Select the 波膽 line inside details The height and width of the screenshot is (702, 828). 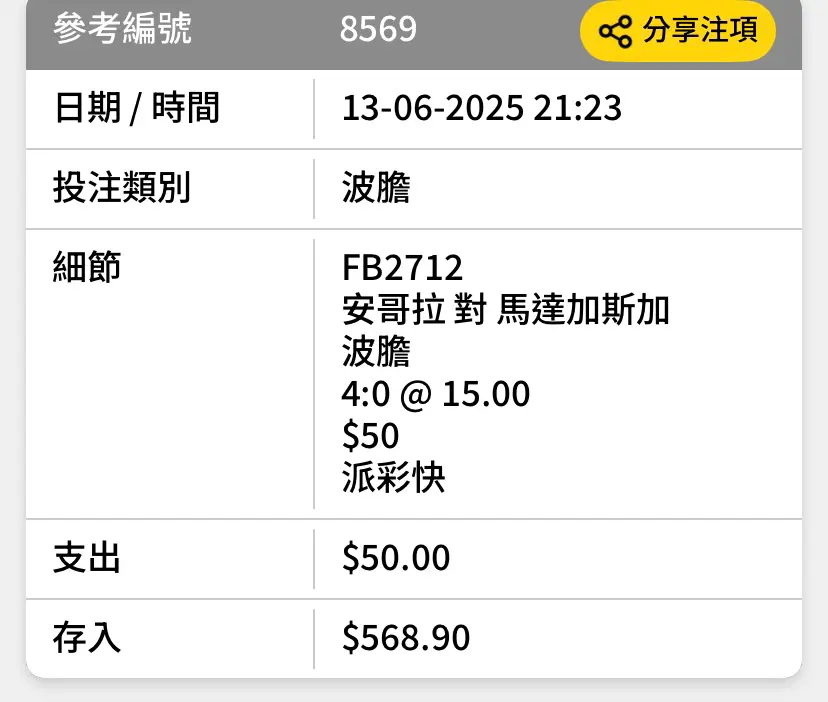click(376, 351)
